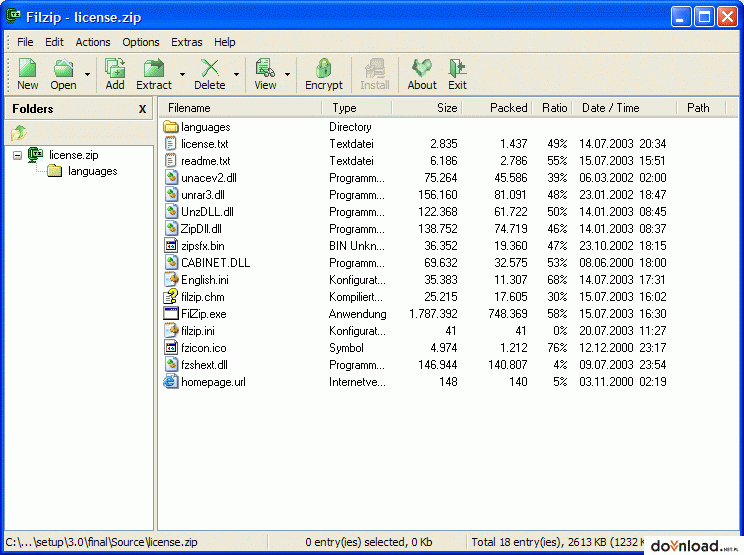Image resolution: width=744 pixels, height=555 pixels.
Task: Click the fzshext.dll file icon
Action: (171, 365)
